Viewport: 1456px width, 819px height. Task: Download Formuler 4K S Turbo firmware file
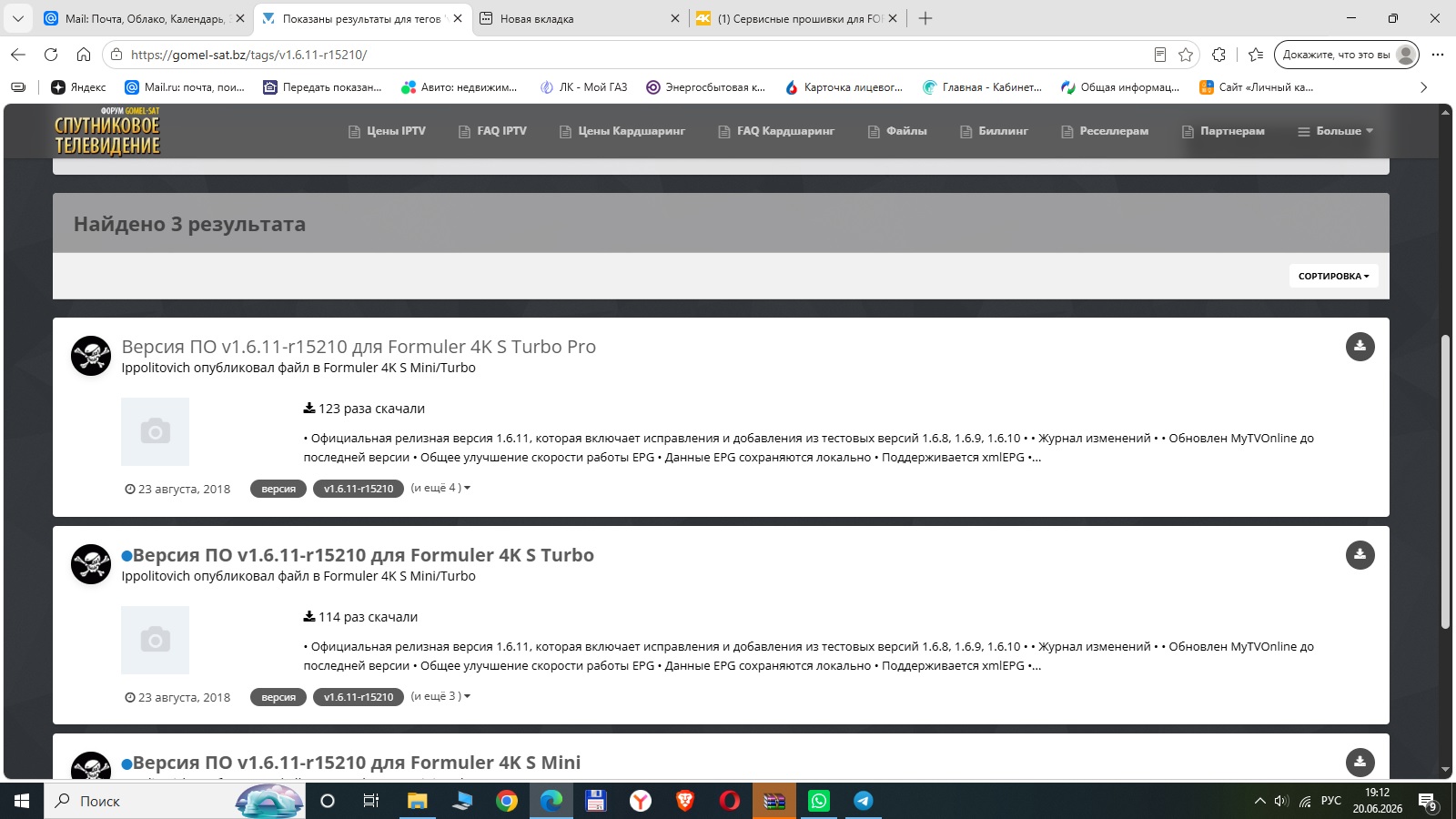1360,555
